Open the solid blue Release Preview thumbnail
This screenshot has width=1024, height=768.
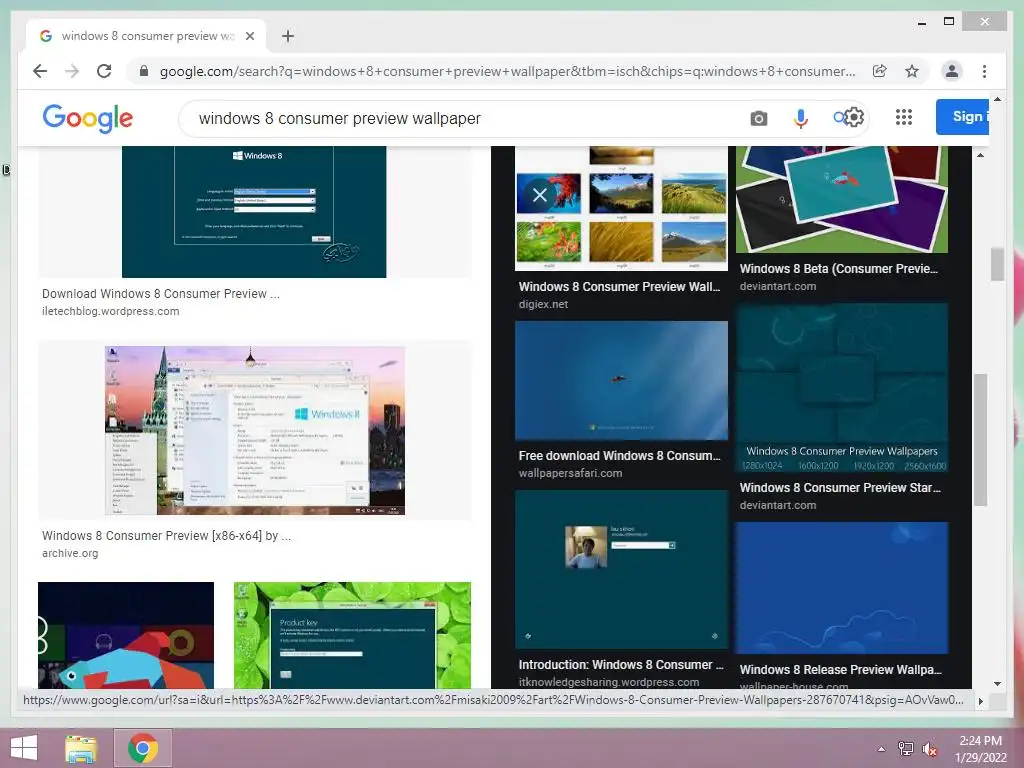[842, 588]
